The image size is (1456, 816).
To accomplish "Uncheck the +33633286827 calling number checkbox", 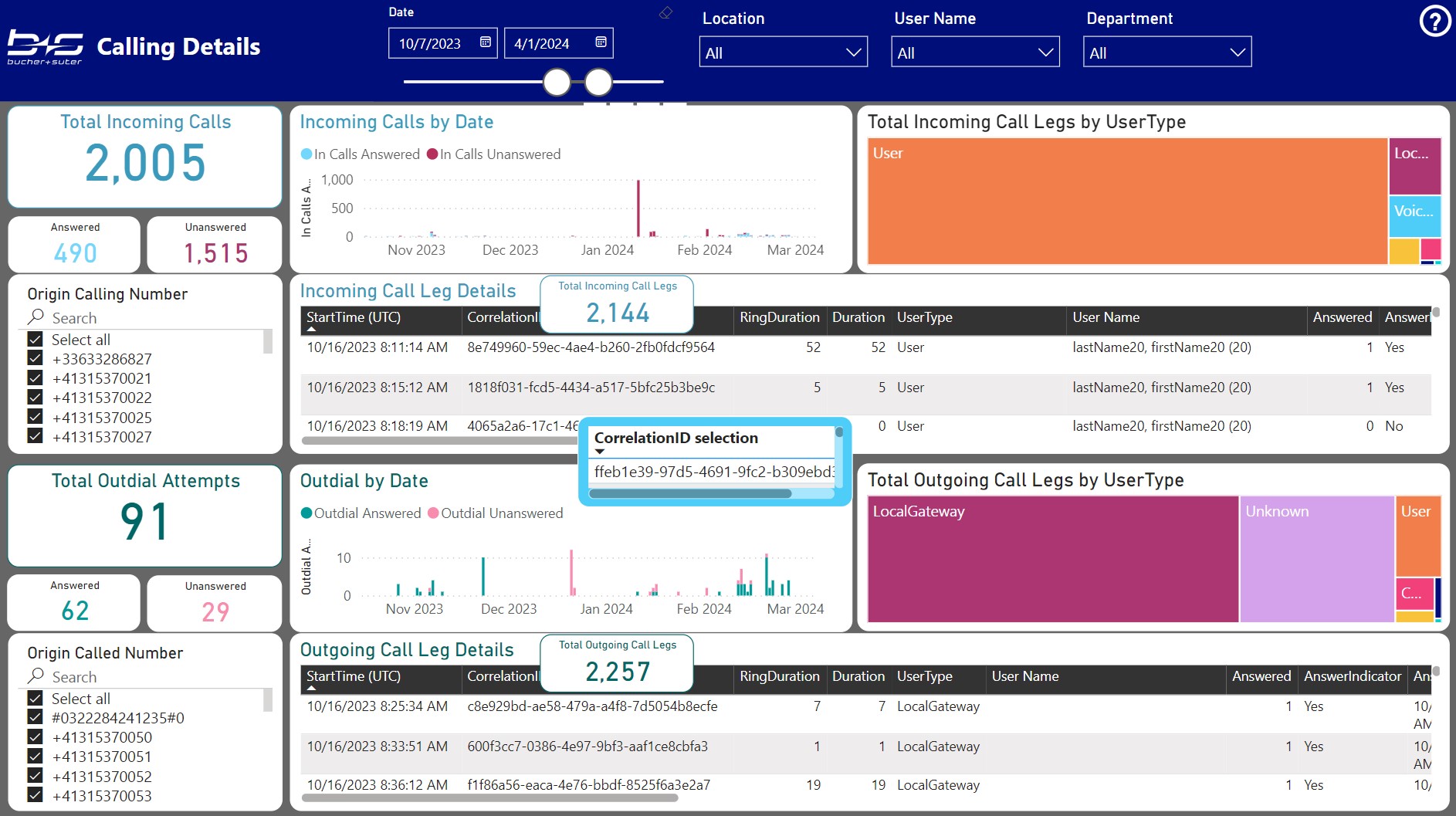I will 35,358.
